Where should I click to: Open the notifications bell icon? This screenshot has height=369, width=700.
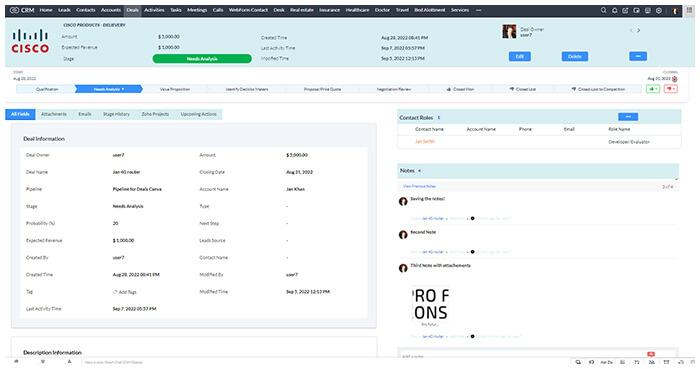point(615,10)
